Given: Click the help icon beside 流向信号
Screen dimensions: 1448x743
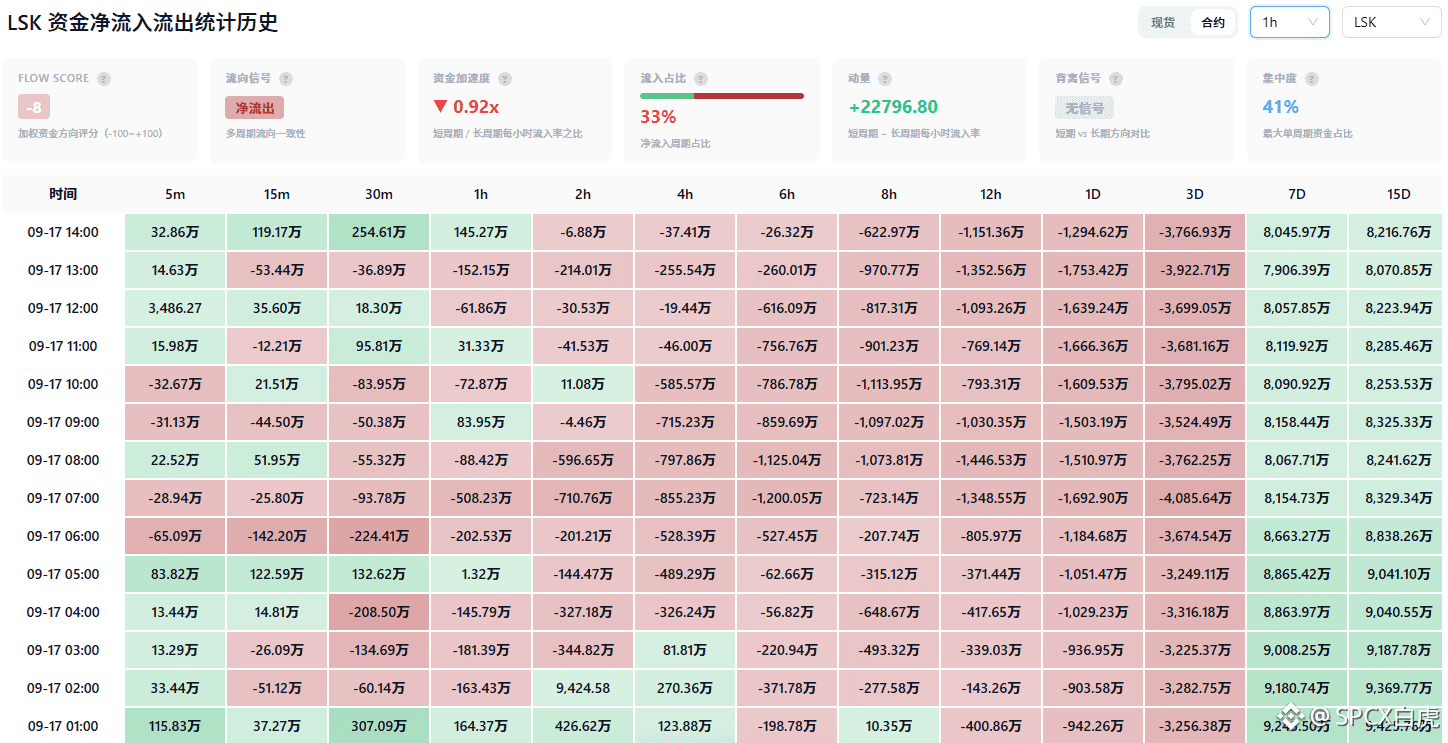Looking at the screenshot, I should [286, 79].
